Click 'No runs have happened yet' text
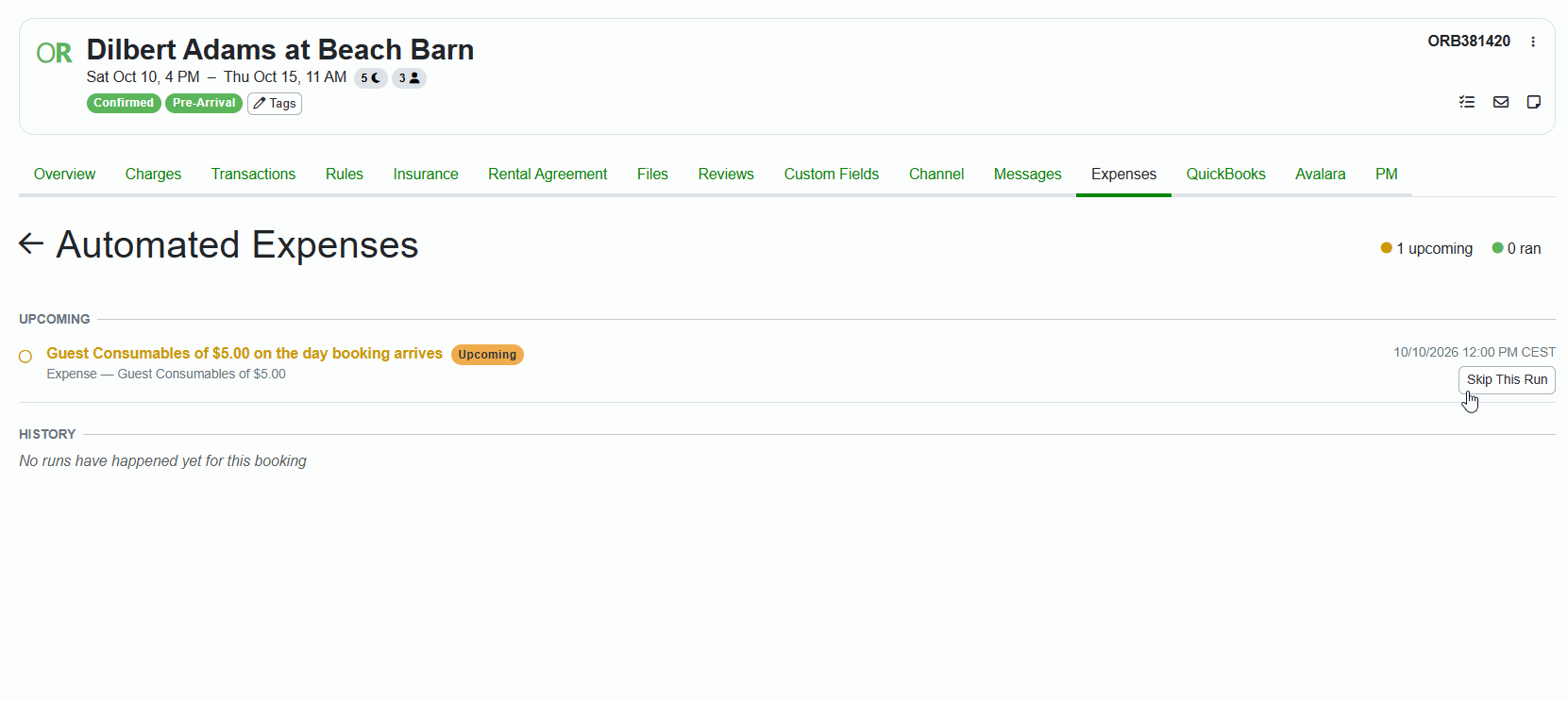This screenshot has height=701, width=1568. [x=162, y=460]
